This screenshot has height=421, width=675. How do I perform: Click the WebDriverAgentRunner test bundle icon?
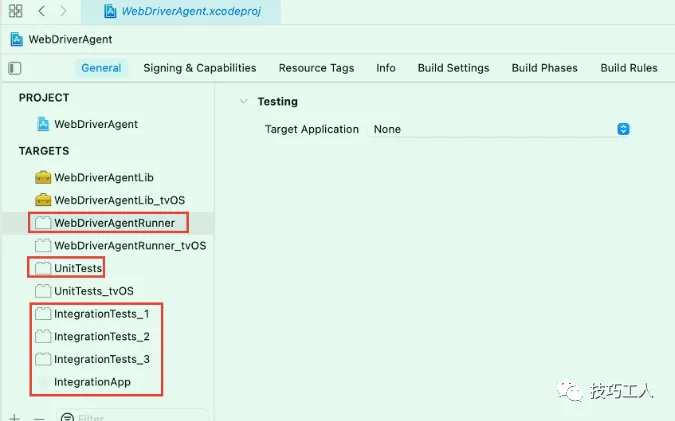click(x=43, y=223)
